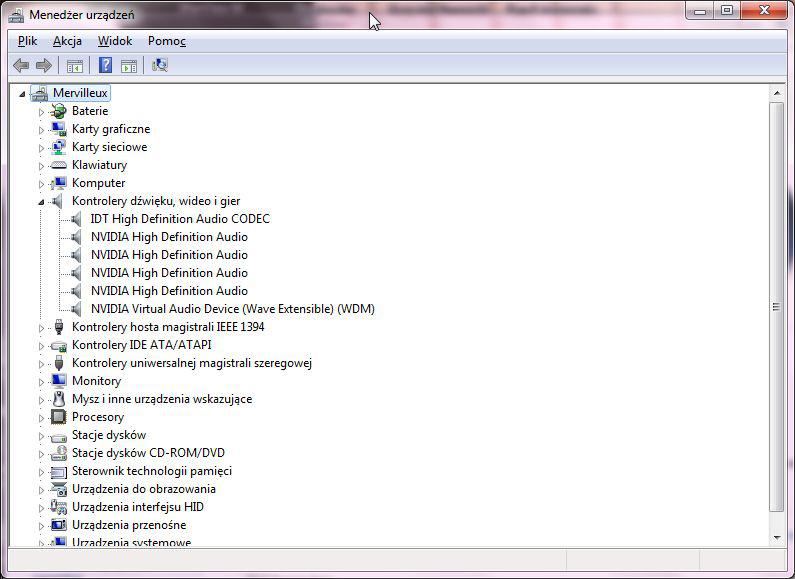Click the IDE ATA/ATAPI controller icon
Screen dimensions: 795x579
59,346
